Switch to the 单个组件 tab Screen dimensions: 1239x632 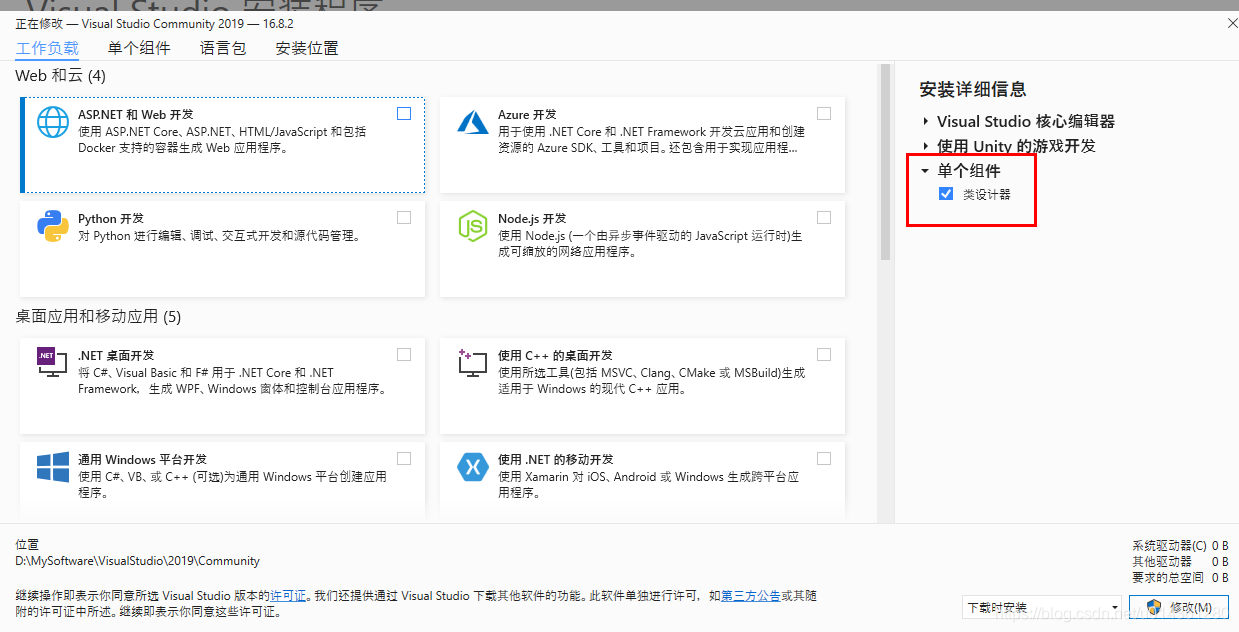tap(139, 48)
